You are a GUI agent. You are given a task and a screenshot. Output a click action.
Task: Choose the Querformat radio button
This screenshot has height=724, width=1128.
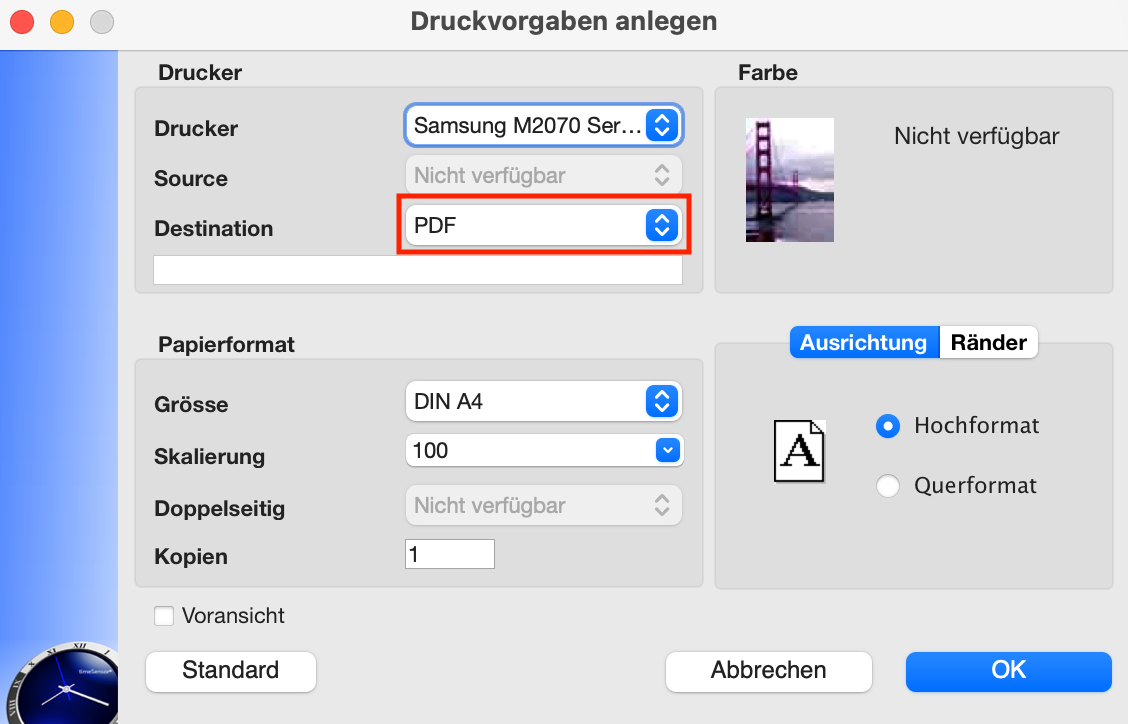point(888,486)
